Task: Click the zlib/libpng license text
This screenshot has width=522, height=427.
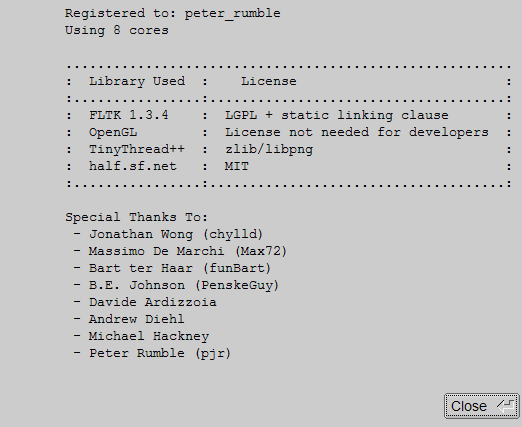Action: coord(269,150)
